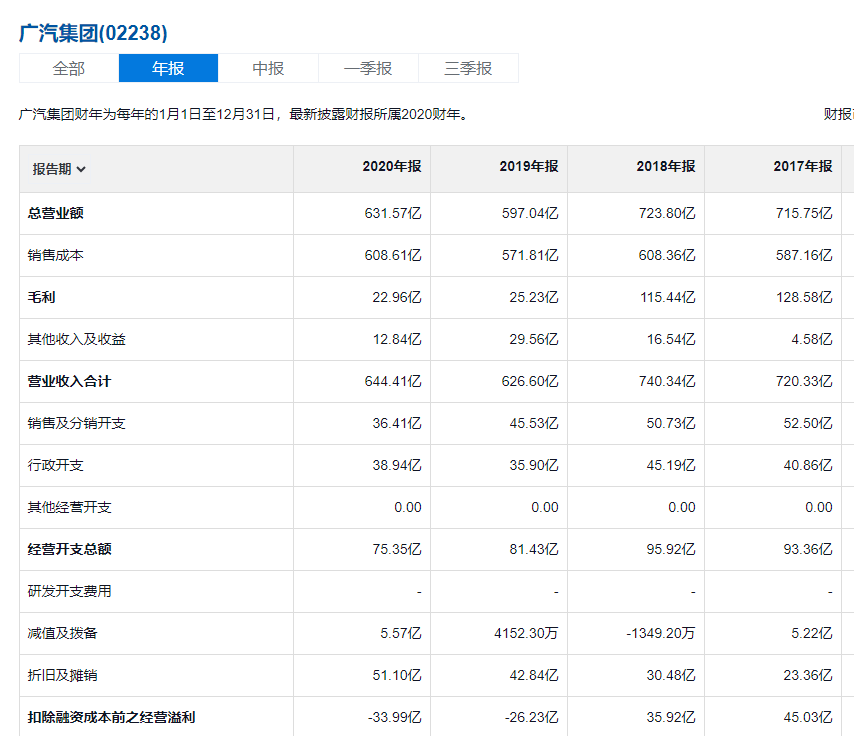
Task: Switch to the 一季报 tab
Action: point(368,68)
